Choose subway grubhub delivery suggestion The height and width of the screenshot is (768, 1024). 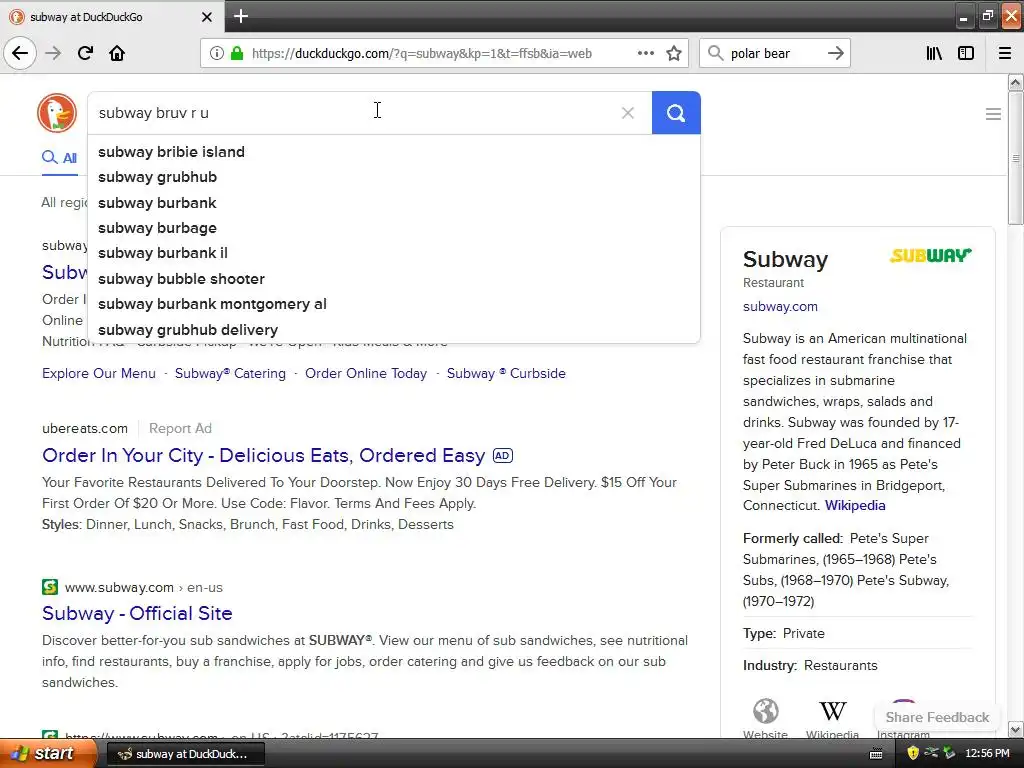coord(394,330)
